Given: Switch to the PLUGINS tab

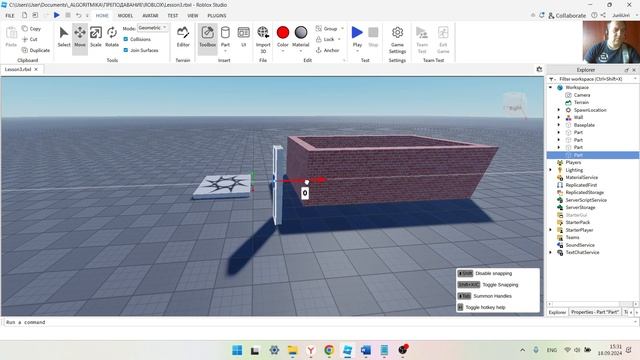Looking at the screenshot, I should click(x=217, y=16).
